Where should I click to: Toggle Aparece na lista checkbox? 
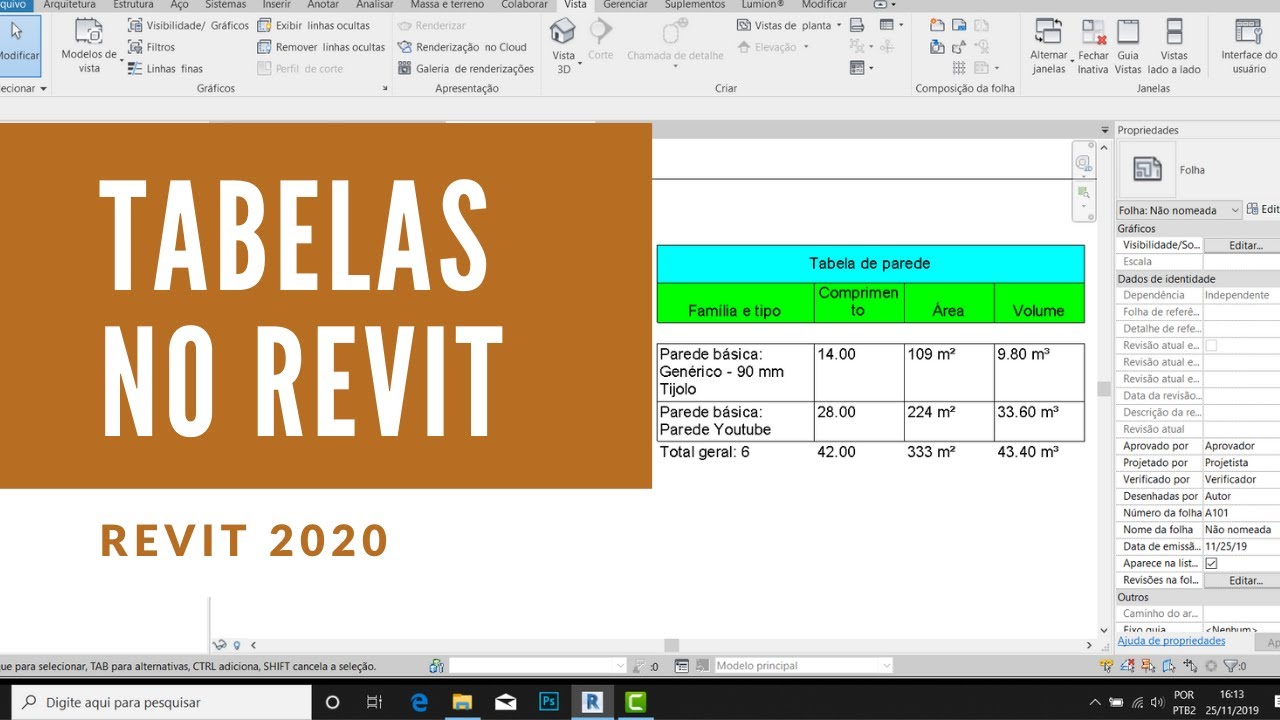click(1211, 563)
